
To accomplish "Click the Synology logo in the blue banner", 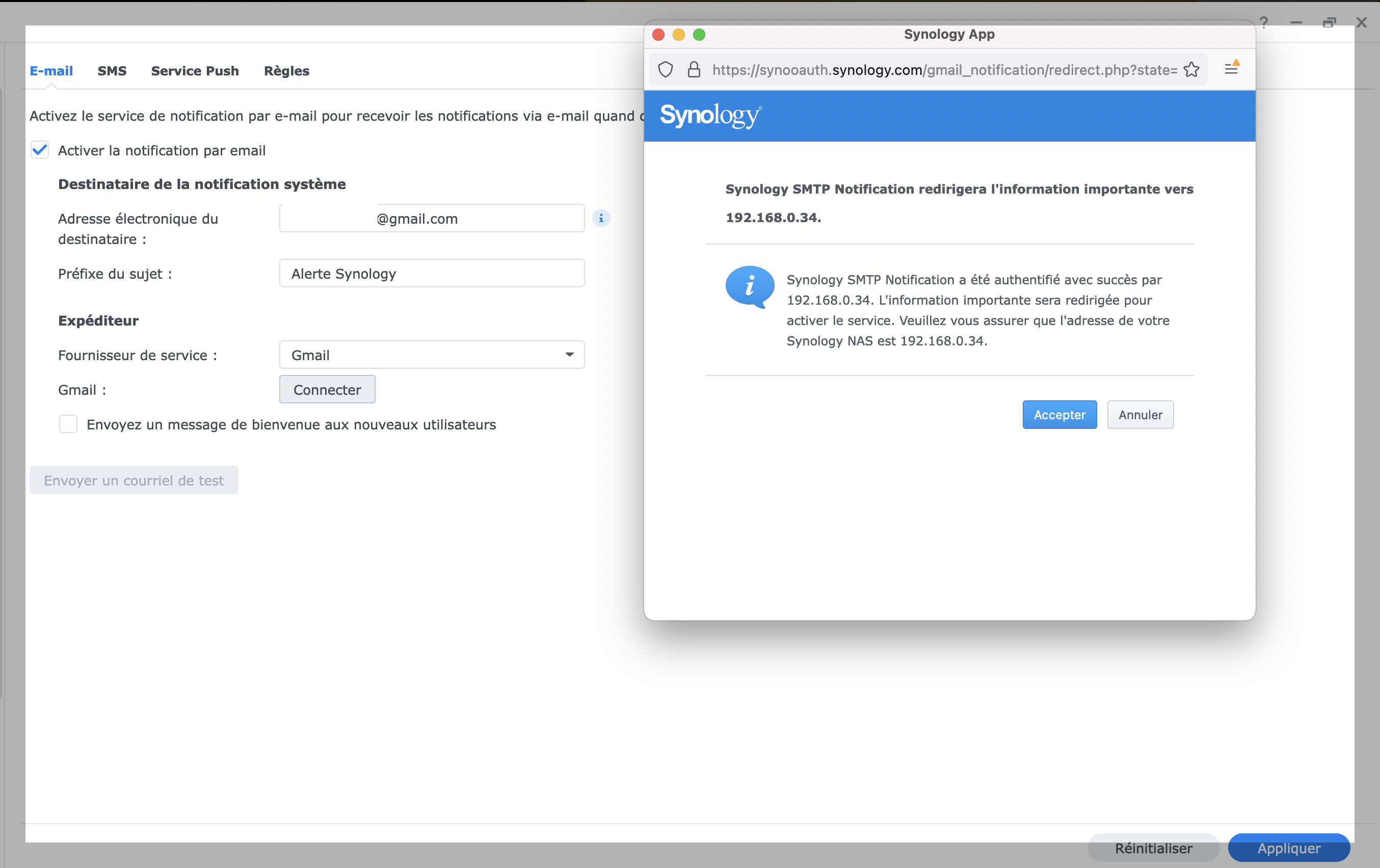I will click(710, 115).
